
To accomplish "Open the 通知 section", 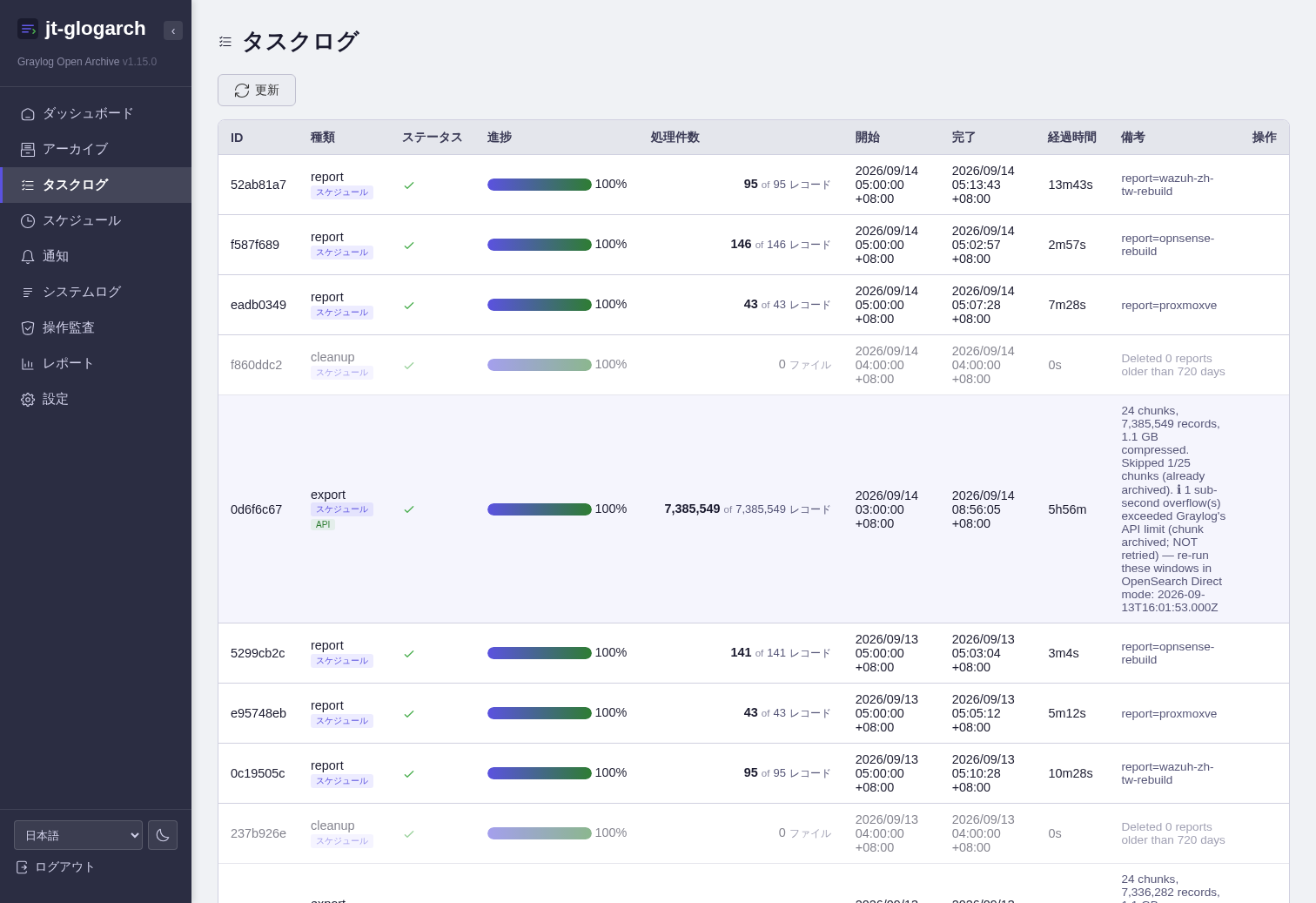I will pyautogui.click(x=96, y=257).
